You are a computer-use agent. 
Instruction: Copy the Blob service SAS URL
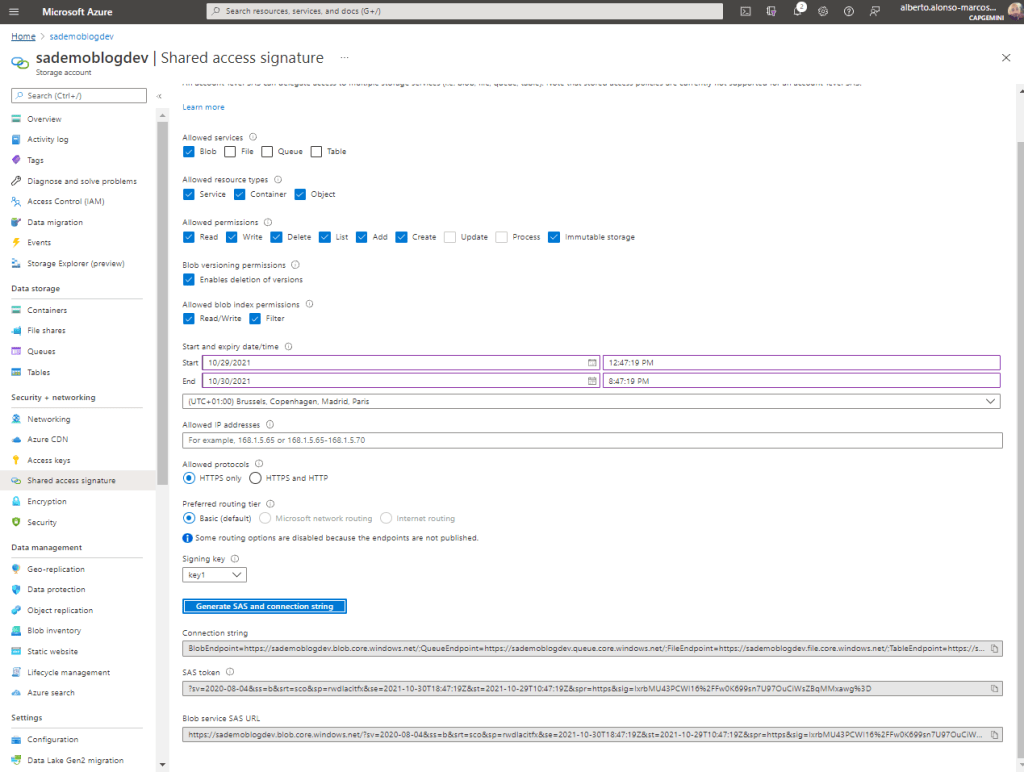point(994,734)
